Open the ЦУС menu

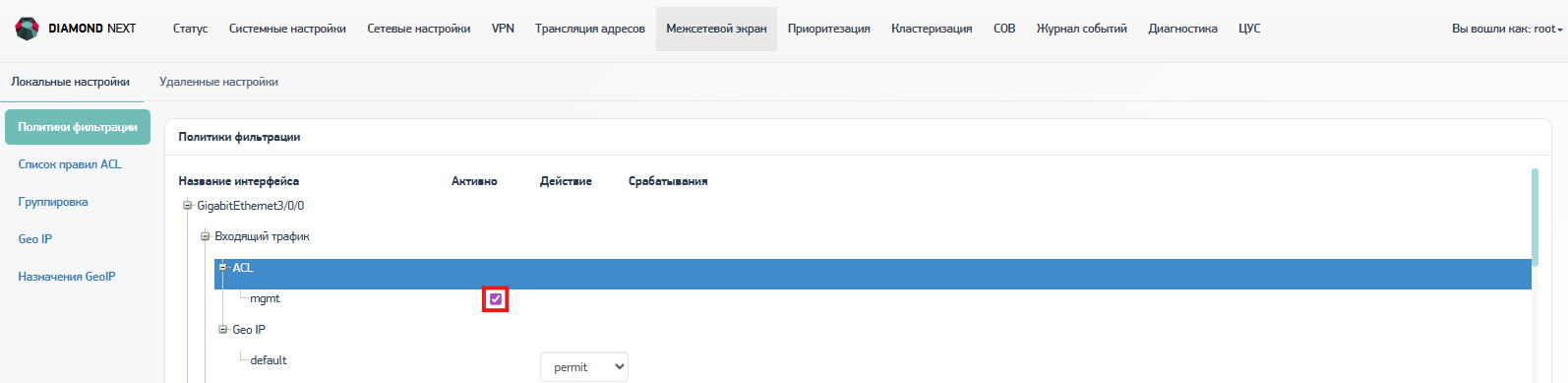click(1249, 29)
